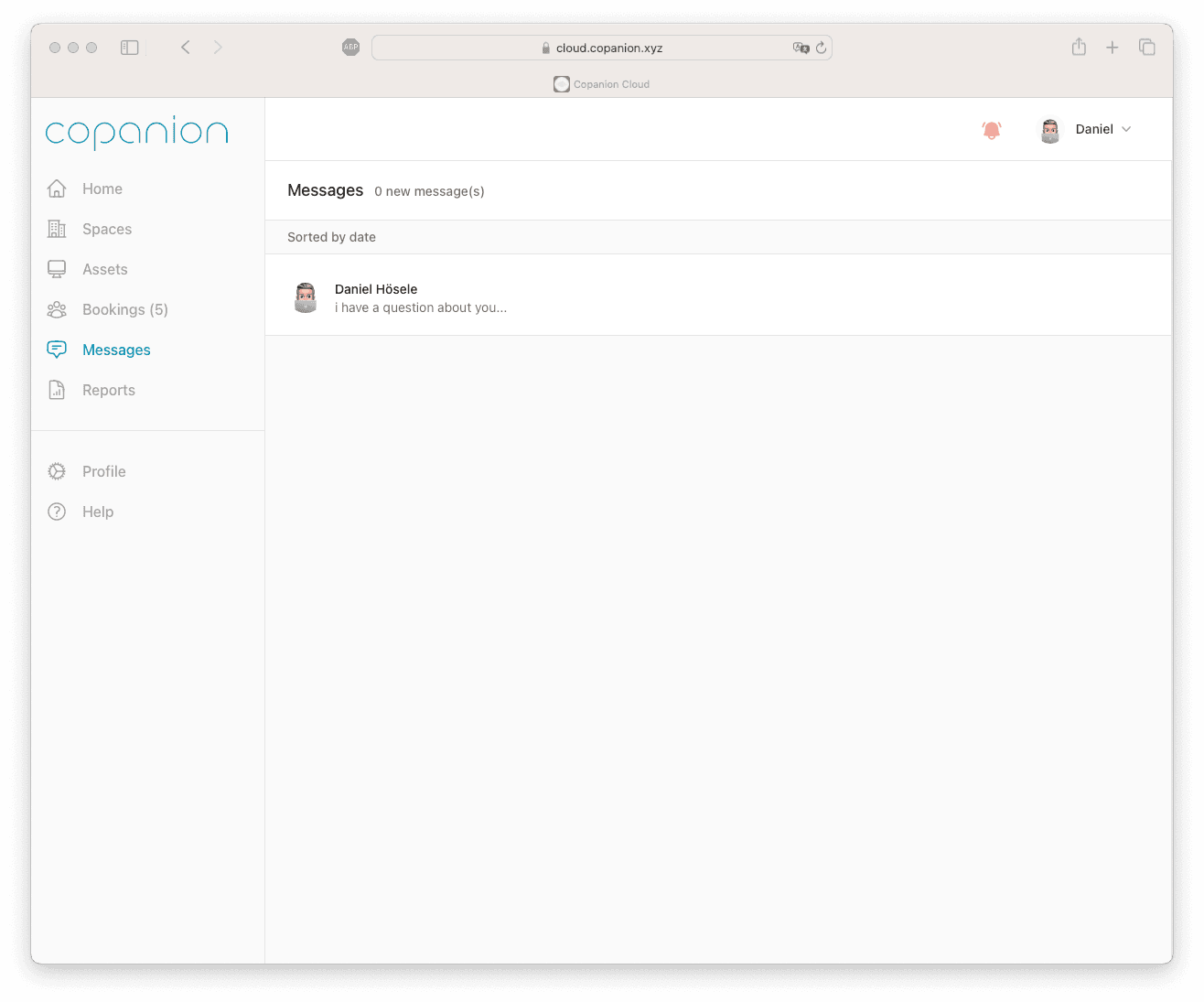Toggle the Safari sidebar panel
The image size is (1204, 1002).
pos(130,48)
